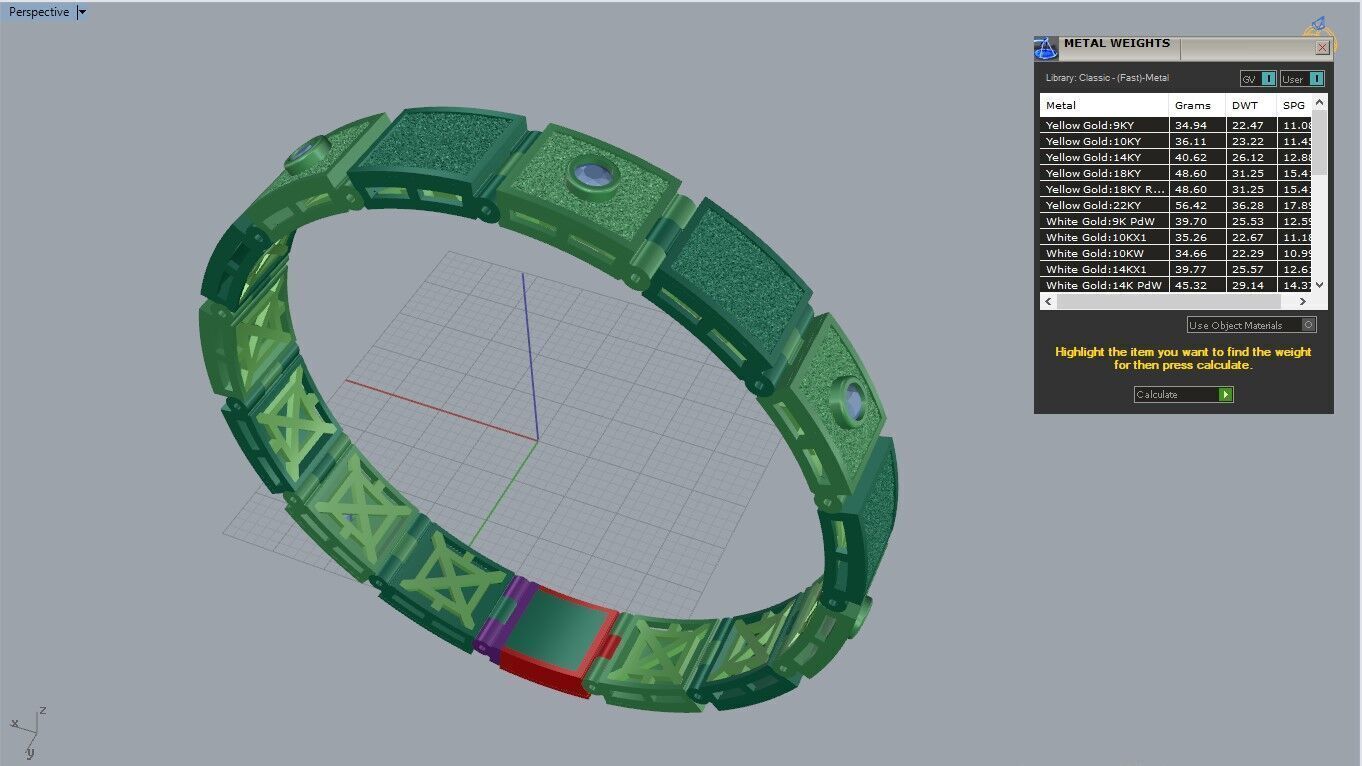Select the White Gold:10KX1 row
The image size is (1362, 766).
point(1175,237)
